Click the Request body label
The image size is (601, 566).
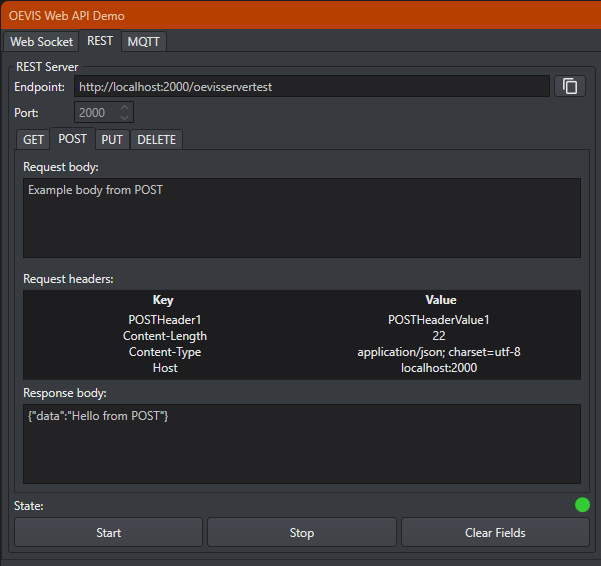click(61, 167)
